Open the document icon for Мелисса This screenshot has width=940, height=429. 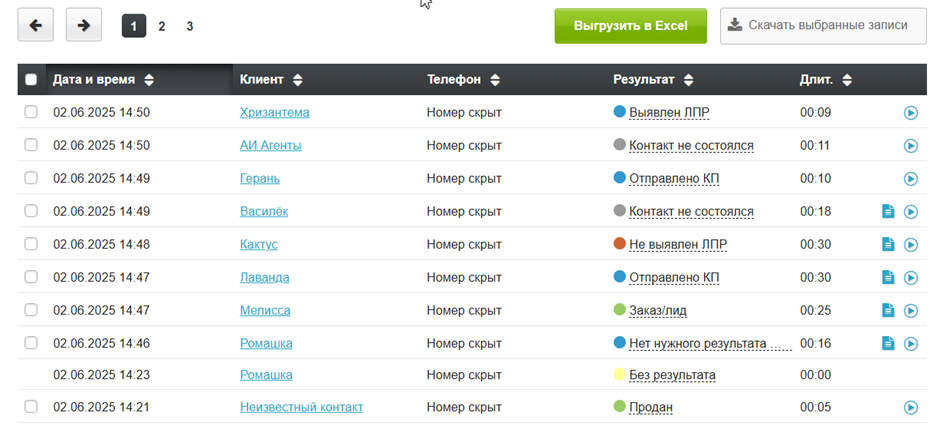point(887,311)
